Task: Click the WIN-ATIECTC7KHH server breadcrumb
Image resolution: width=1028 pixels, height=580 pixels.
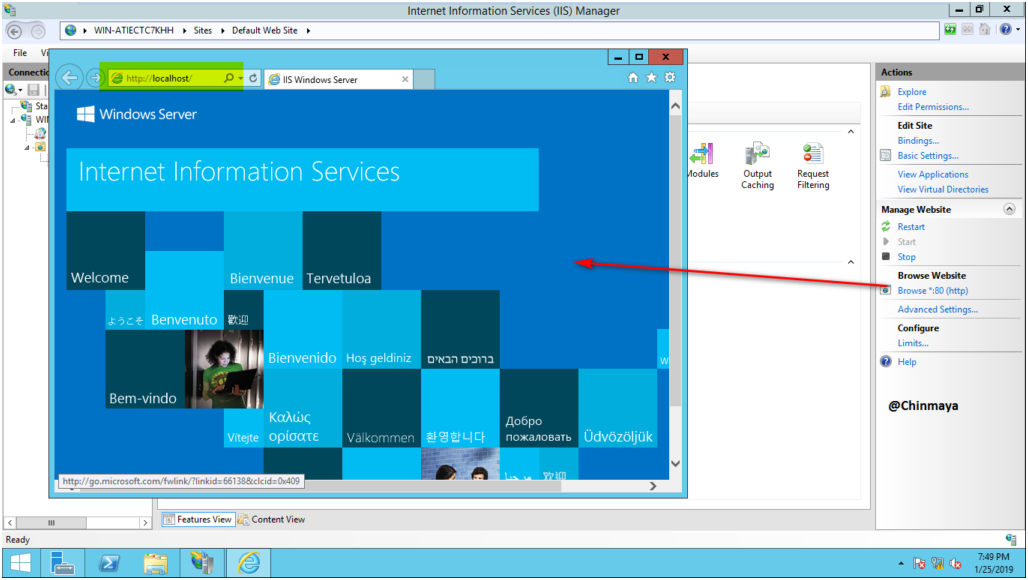Action: [x=134, y=30]
